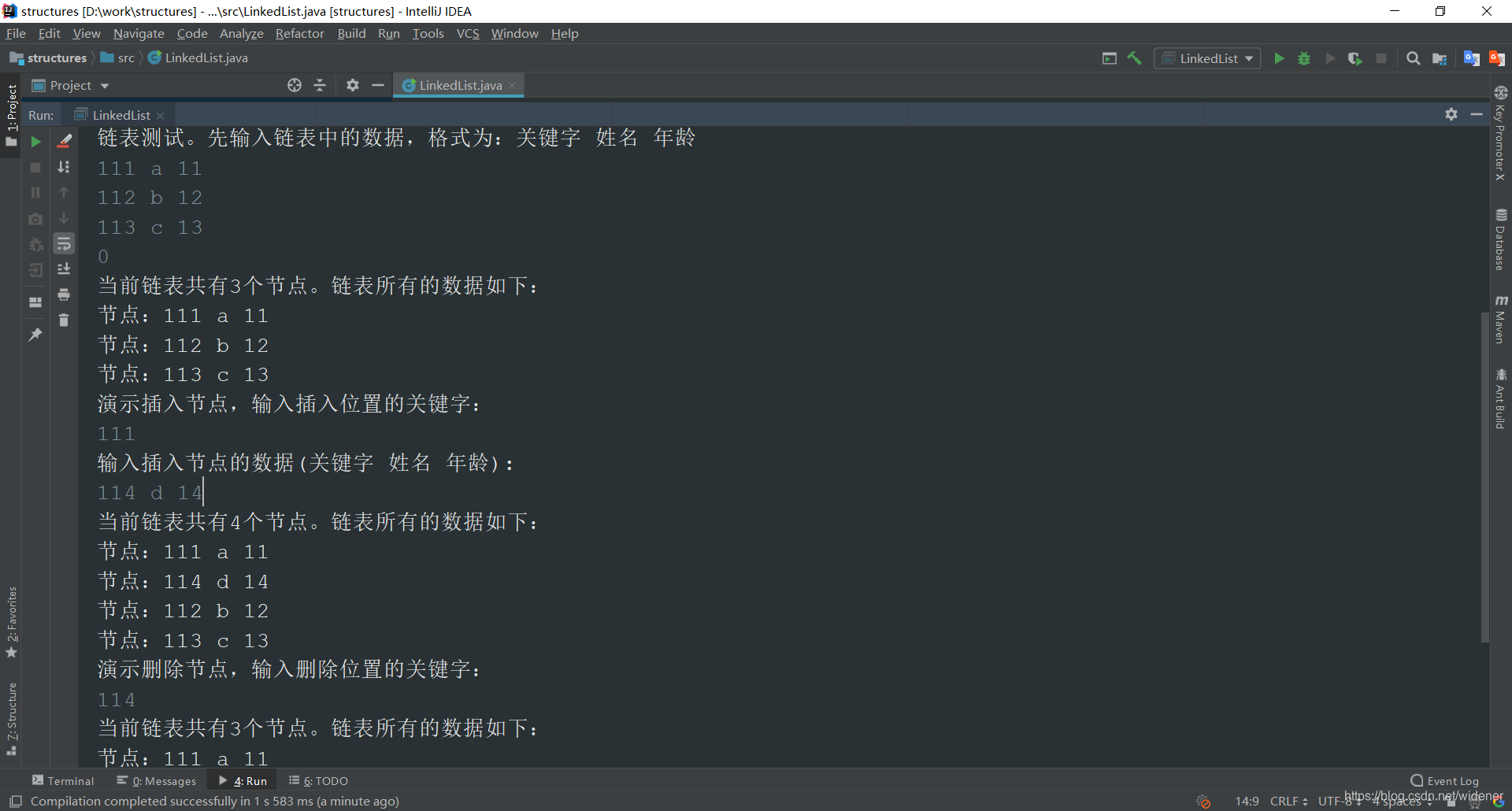Toggle the Database side panel
Image resolution: width=1512 pixels, height=811 pixels.
[1500, 239]
